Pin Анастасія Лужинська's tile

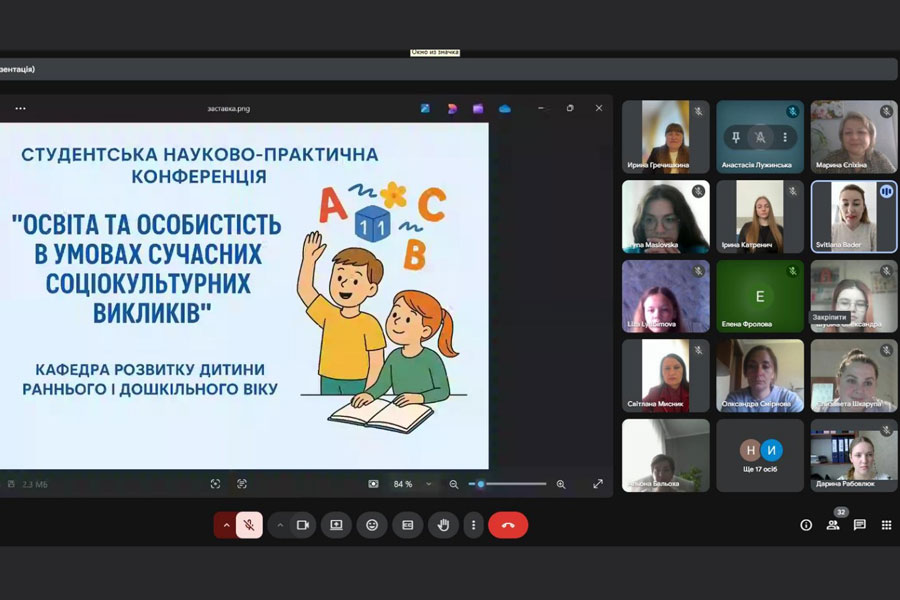point(736,137)
